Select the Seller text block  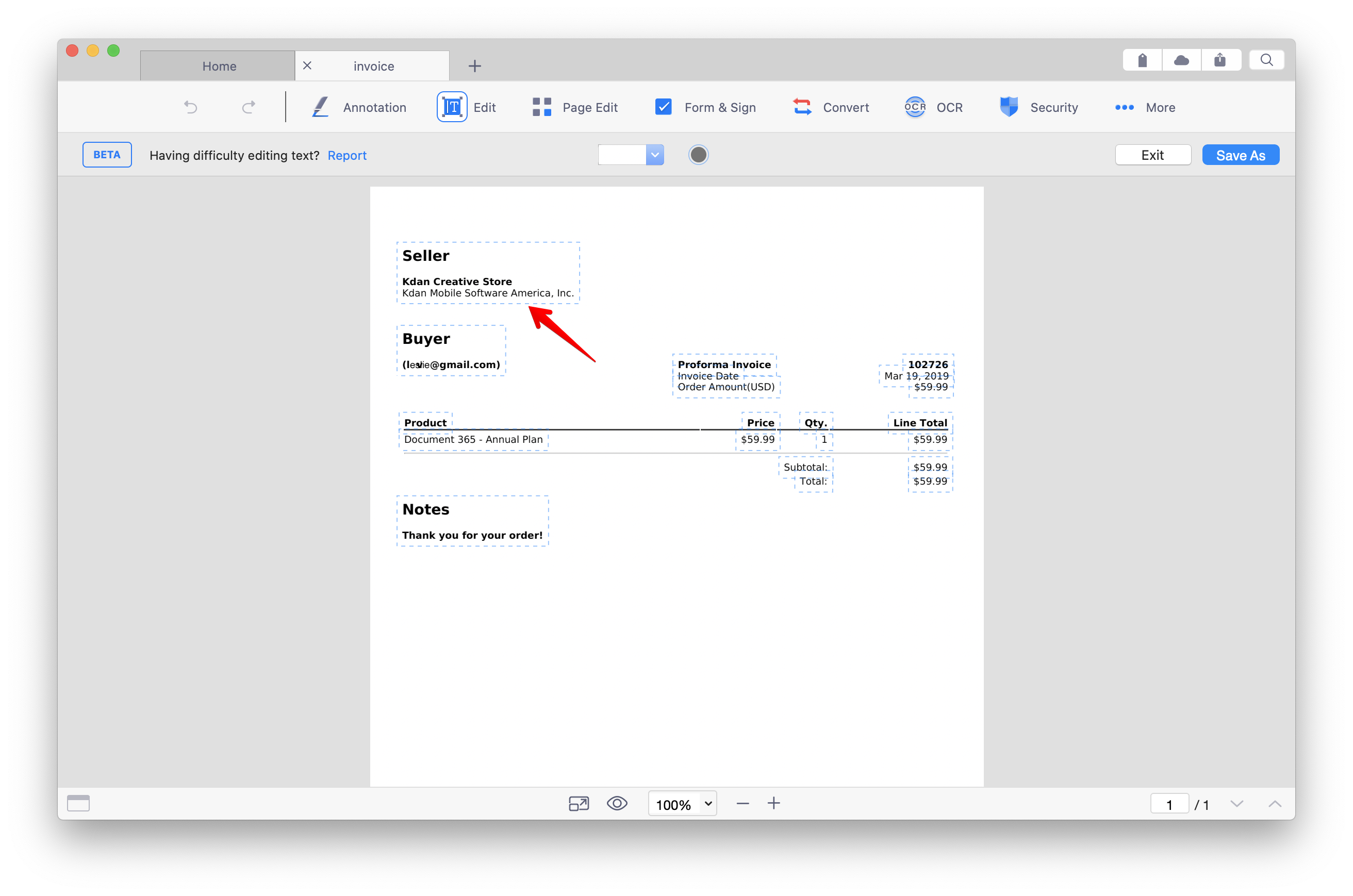pyautogui.click(x=488, y=273)
